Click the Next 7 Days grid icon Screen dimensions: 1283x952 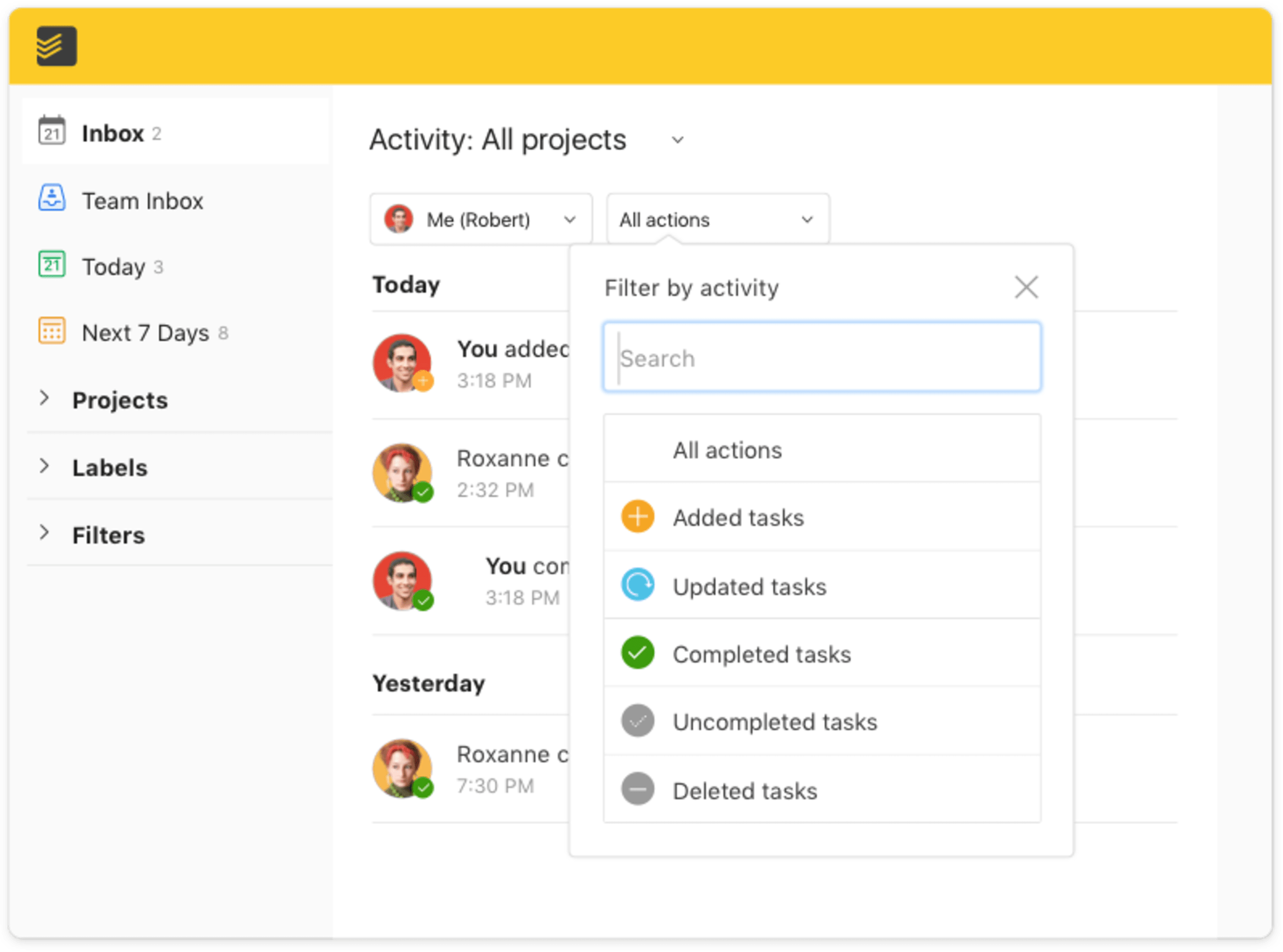tap(52, 331)
